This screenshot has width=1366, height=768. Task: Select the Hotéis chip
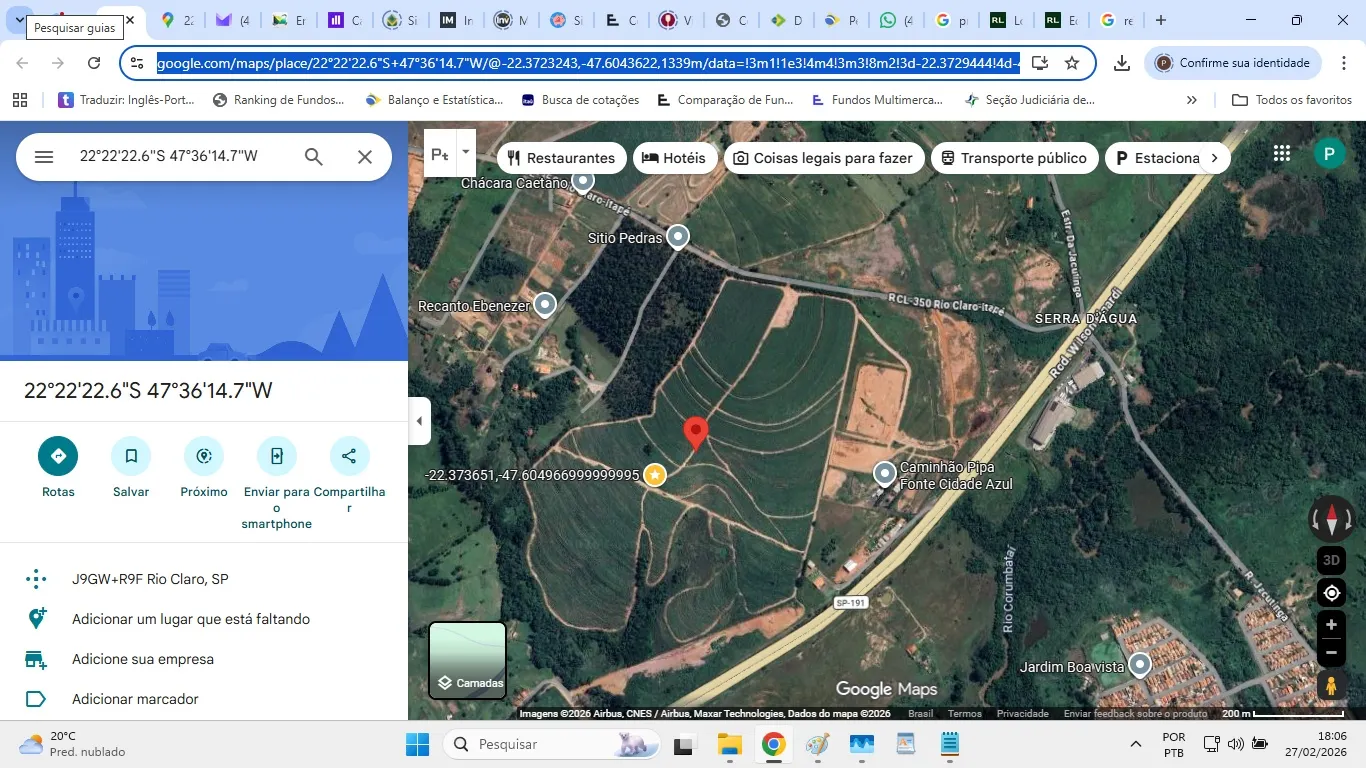pos(674,158)
